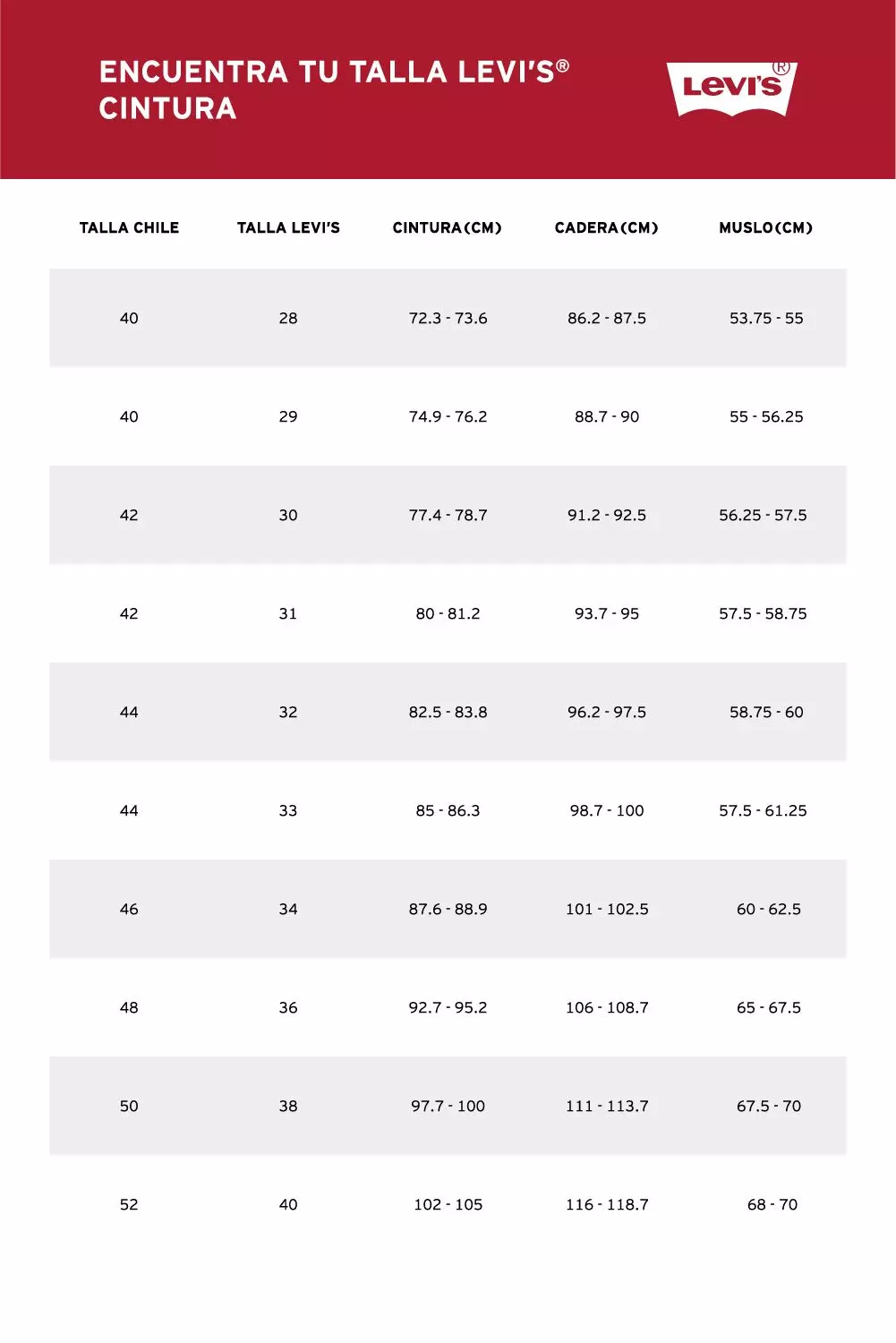Click the TALLA CHILE column header

tap(129, 228)
